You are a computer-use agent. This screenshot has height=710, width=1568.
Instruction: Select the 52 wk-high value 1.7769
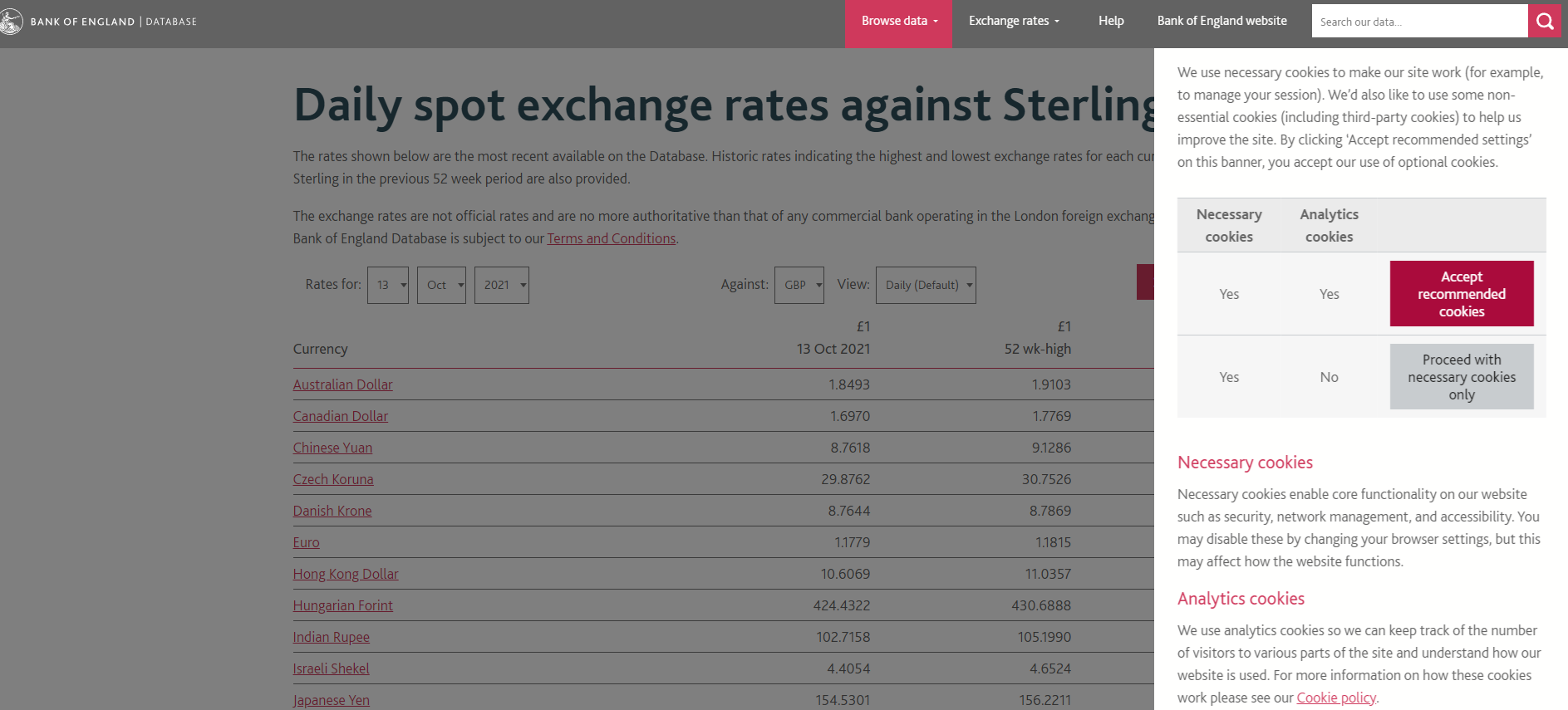tap(1051, 416)
